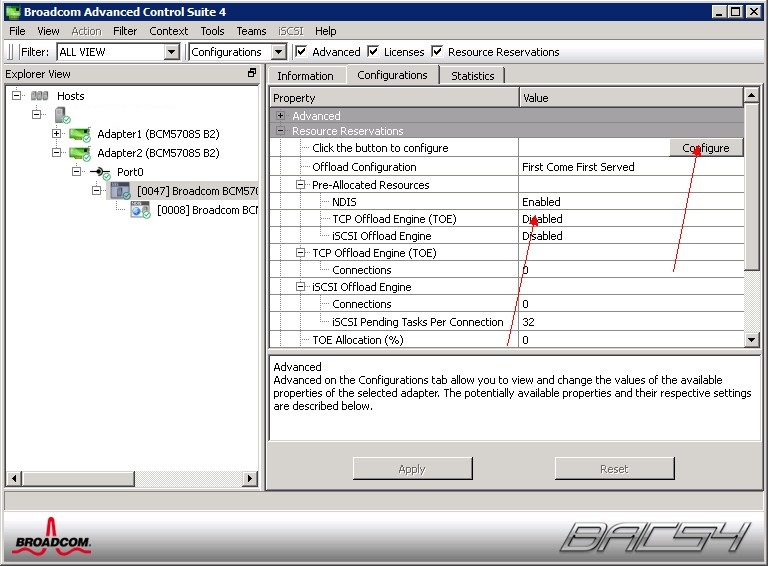
Task: Select the [0008] Broadcom iSCSI device icon
Action: coord(140,210)
